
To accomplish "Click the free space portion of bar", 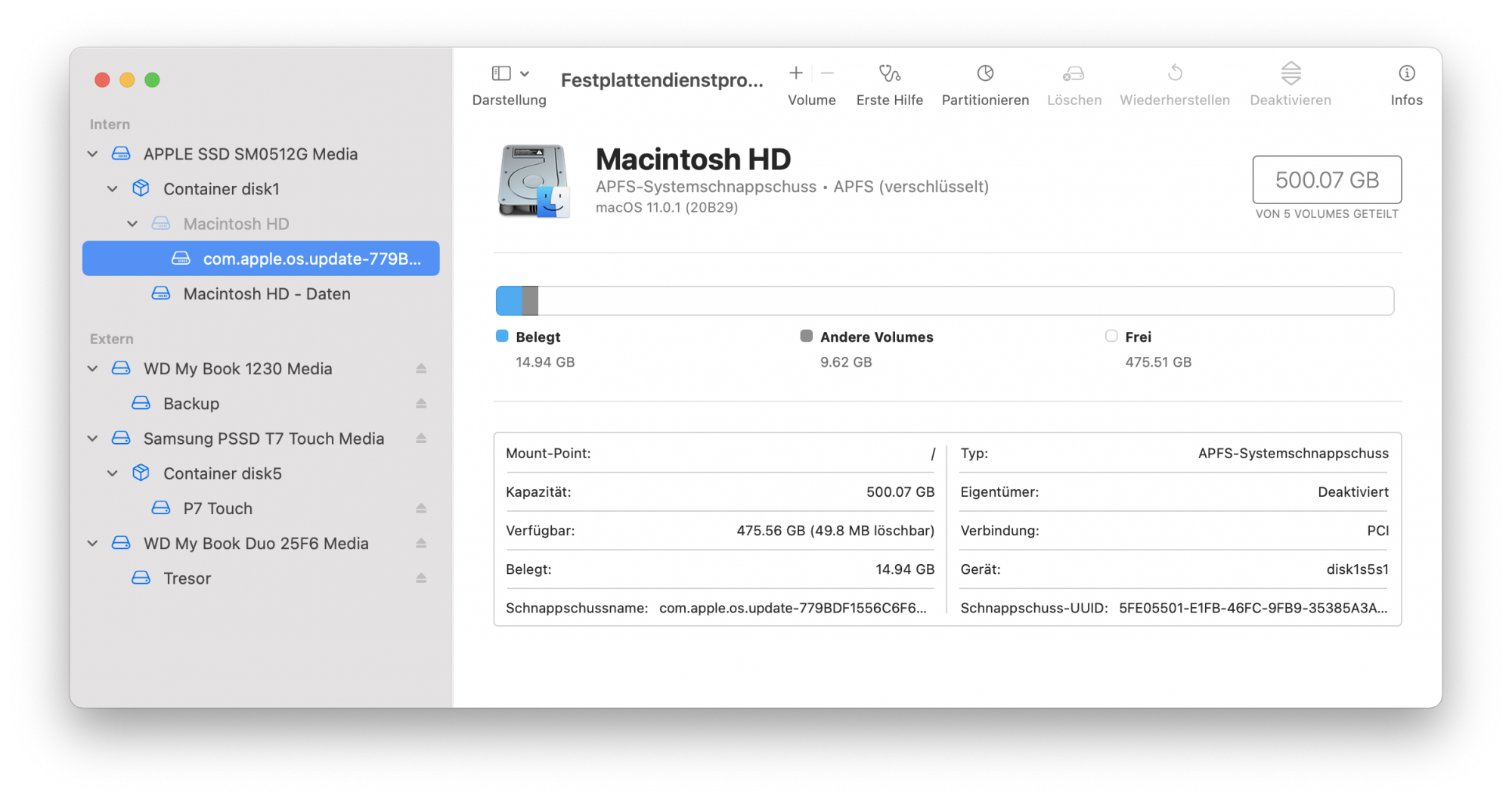I will [x=965, y=301].
